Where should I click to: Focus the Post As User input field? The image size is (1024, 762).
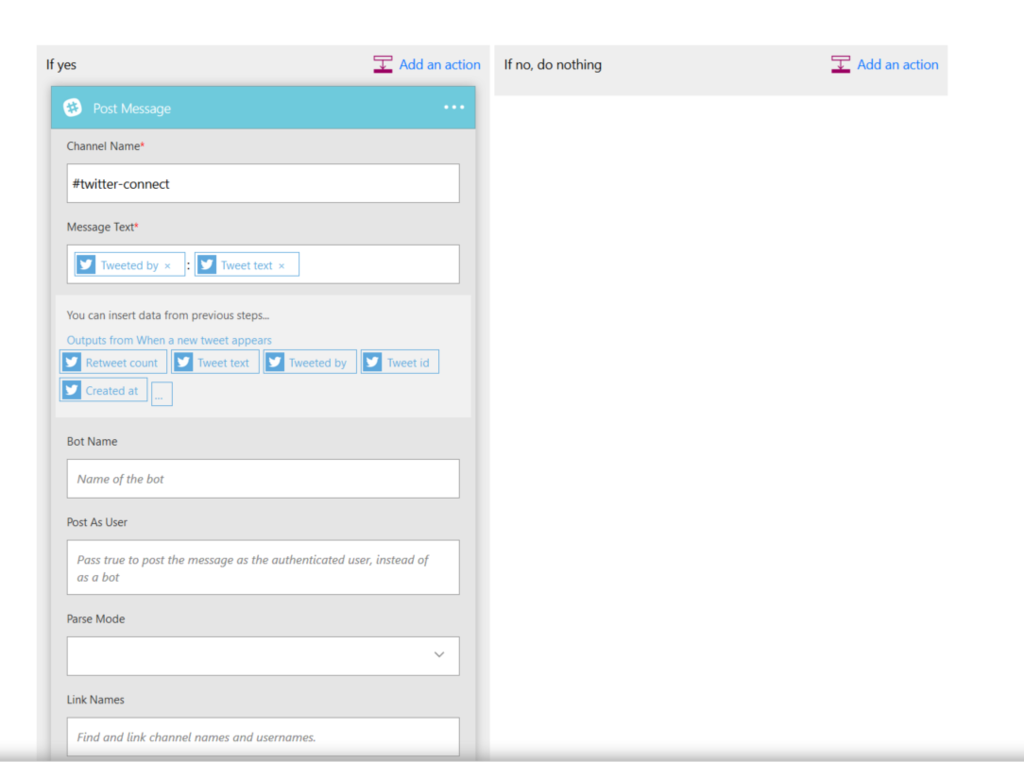pos(263,567)
